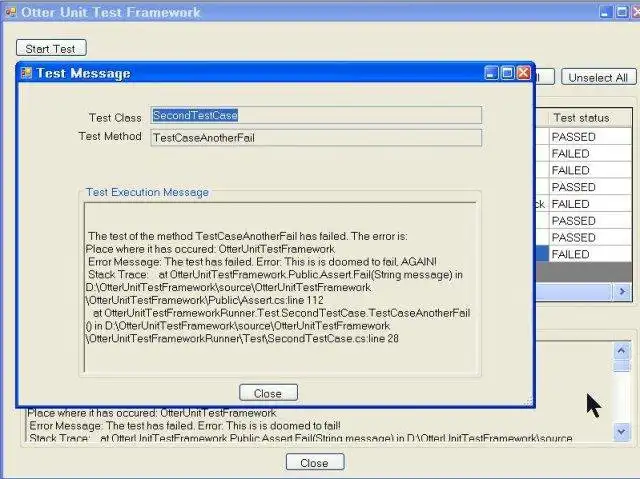The width and height of the screenshot is (640, 479).
Task: Click the Test Class input field
Action: pos(316,115)
